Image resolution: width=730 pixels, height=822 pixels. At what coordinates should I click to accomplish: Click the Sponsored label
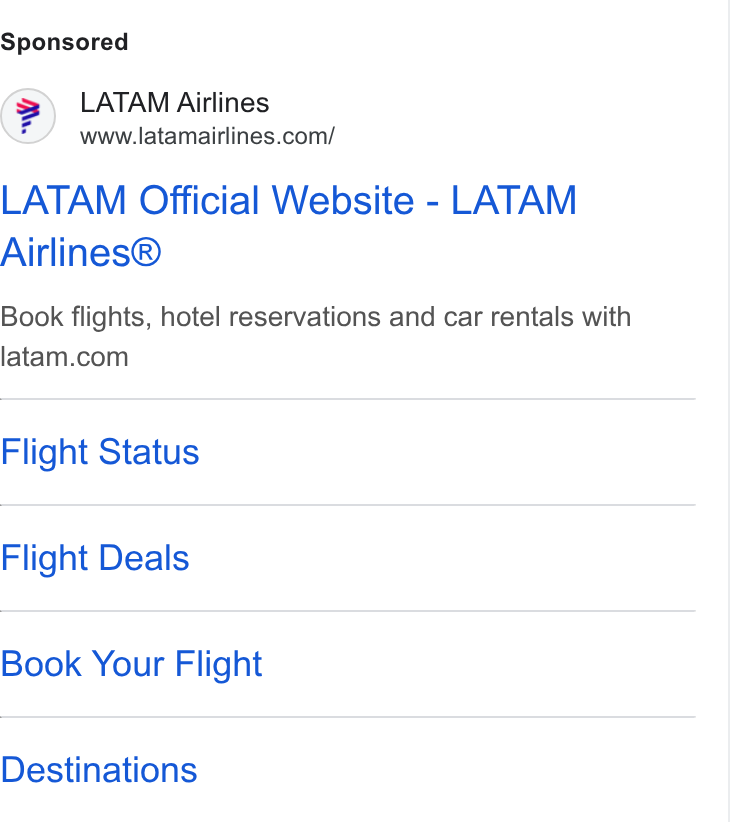pyautogui.click(x=64, y=42)
